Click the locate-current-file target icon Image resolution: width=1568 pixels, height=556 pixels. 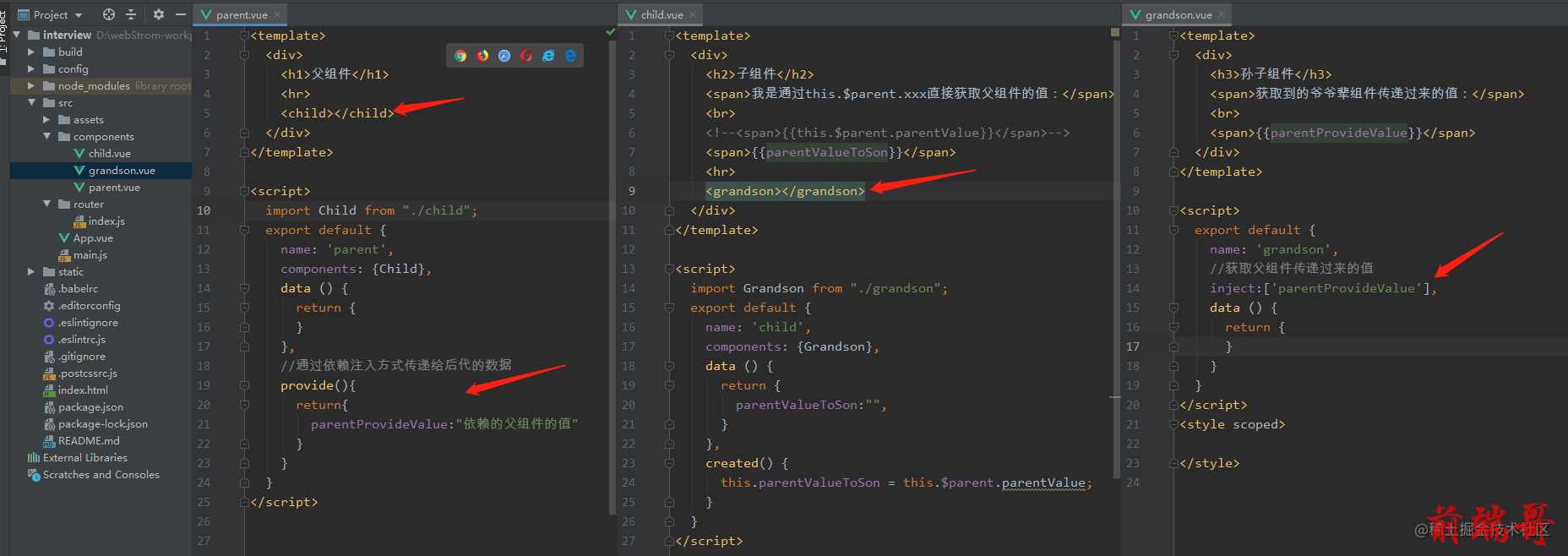(109, 14)
